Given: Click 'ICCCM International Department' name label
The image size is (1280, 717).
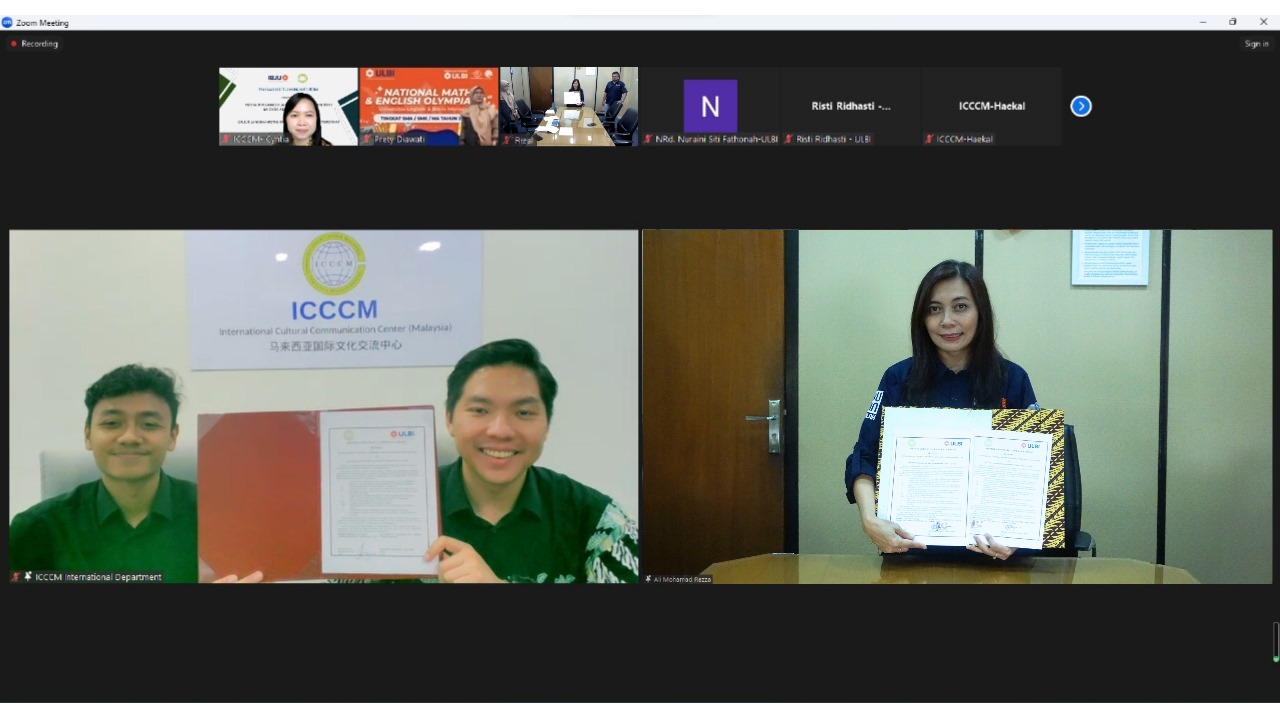Looking at the screenshot, I should [98, 577].
